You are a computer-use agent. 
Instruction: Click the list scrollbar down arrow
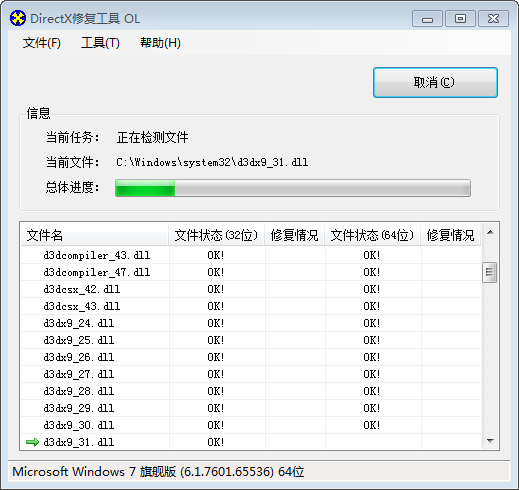(490, 441)
